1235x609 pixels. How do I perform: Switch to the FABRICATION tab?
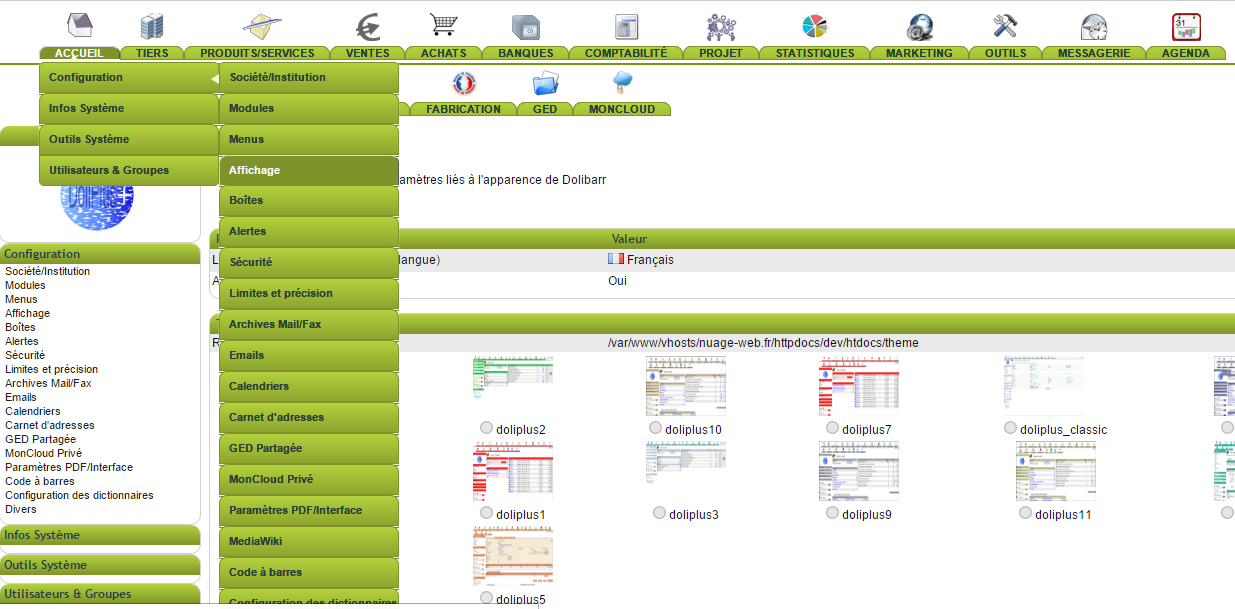coord(463,109)
